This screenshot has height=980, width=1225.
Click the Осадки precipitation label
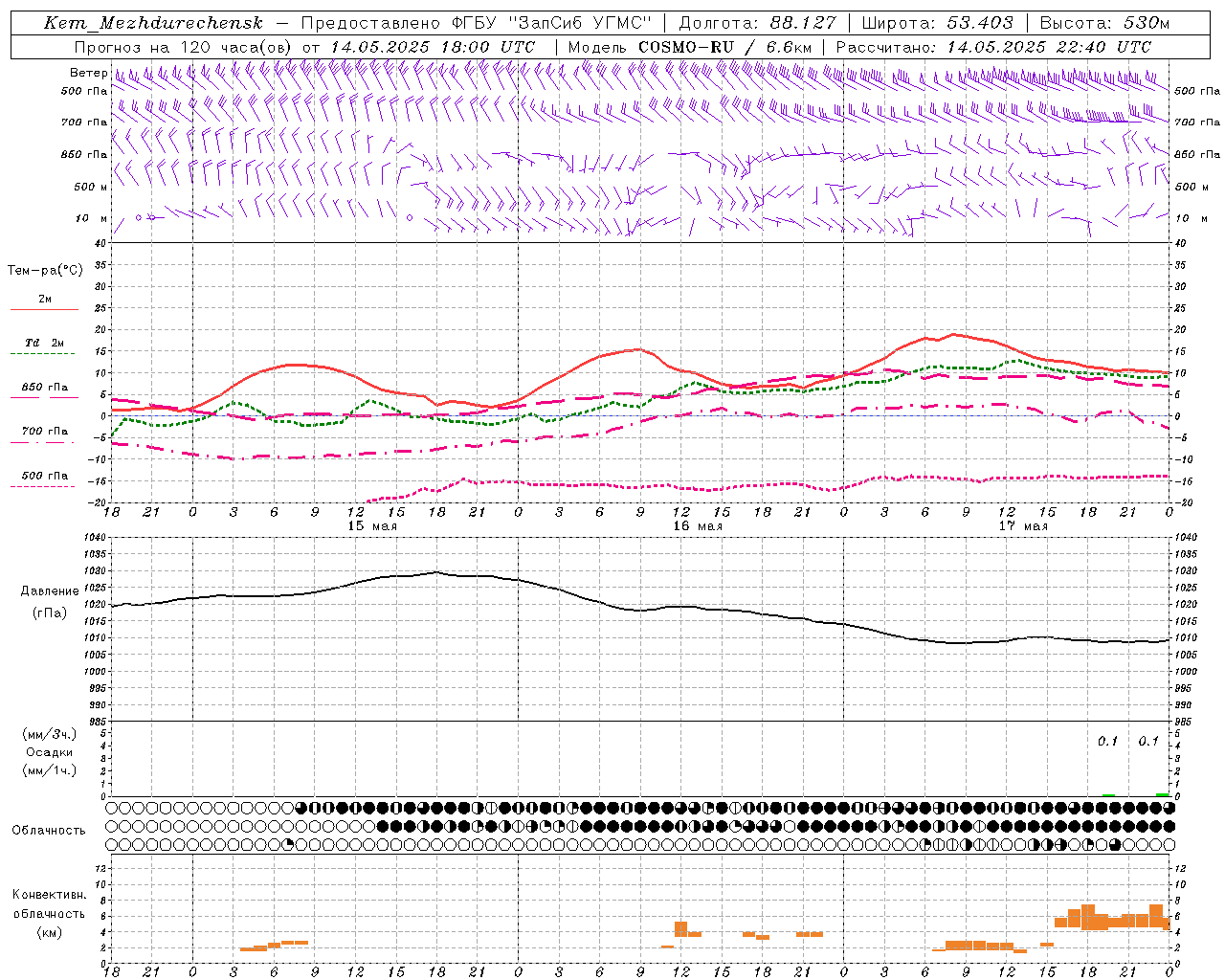(49, 752)
